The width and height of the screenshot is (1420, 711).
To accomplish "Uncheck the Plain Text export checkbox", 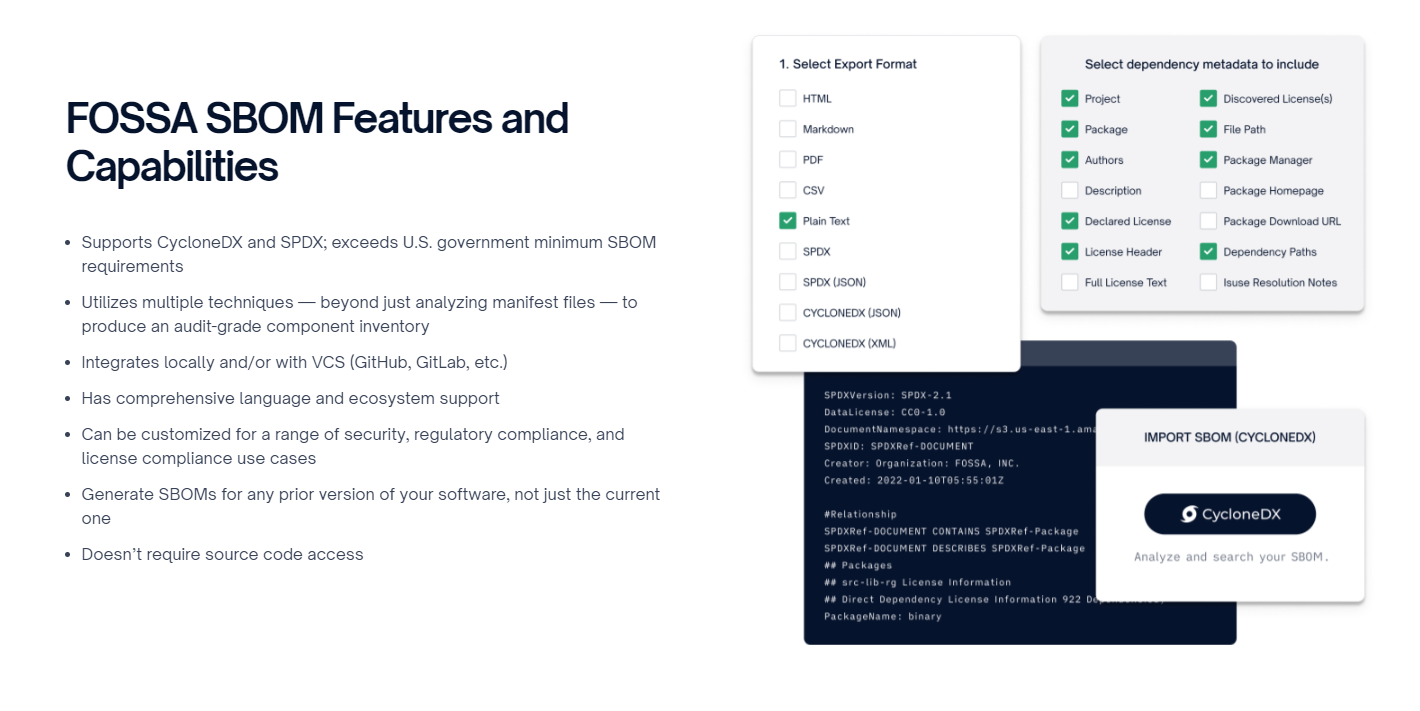I will (787, 221).
